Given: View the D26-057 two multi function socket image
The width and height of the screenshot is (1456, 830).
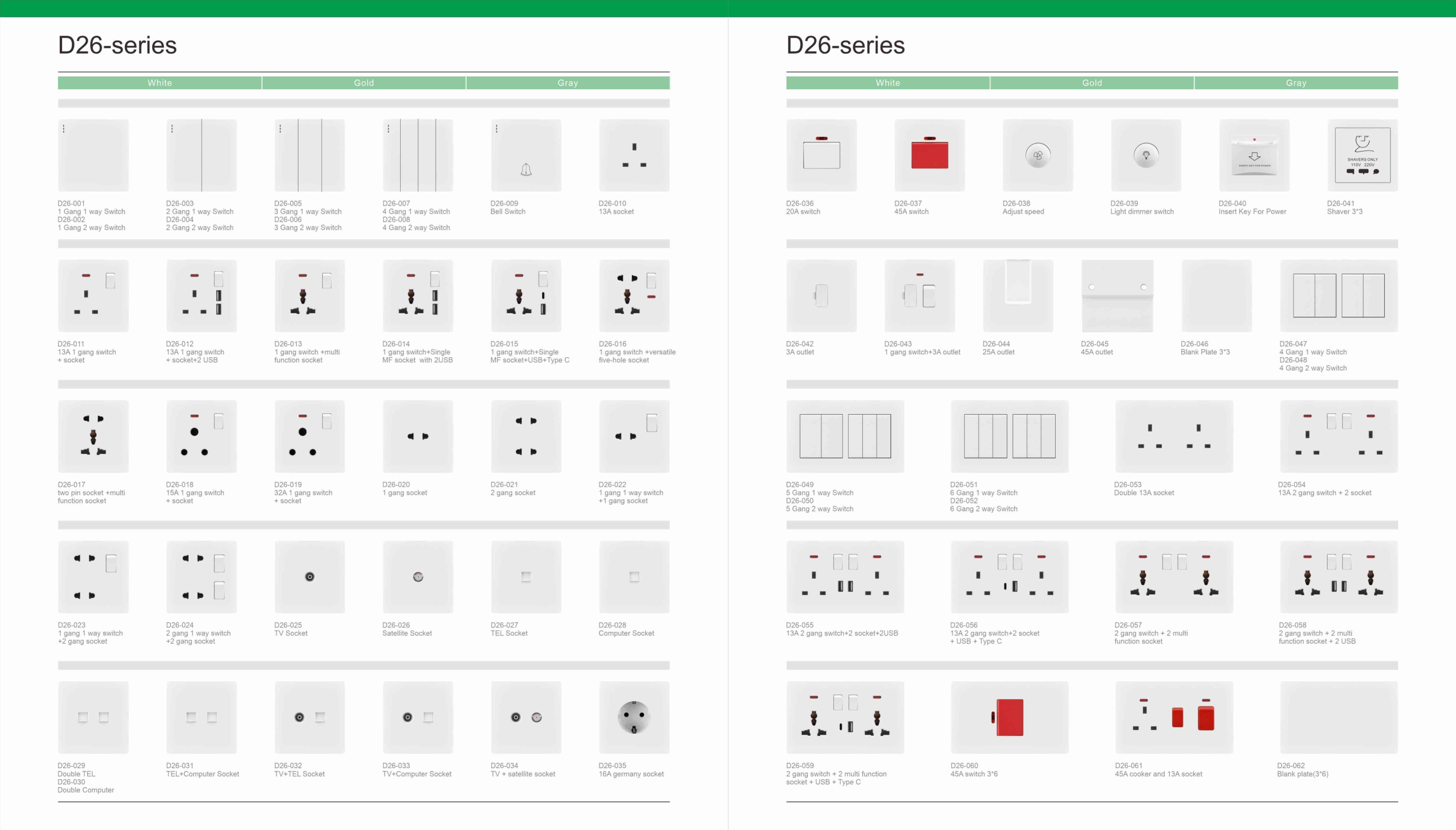Looking at the screenshot, I should coord(1174,577).
